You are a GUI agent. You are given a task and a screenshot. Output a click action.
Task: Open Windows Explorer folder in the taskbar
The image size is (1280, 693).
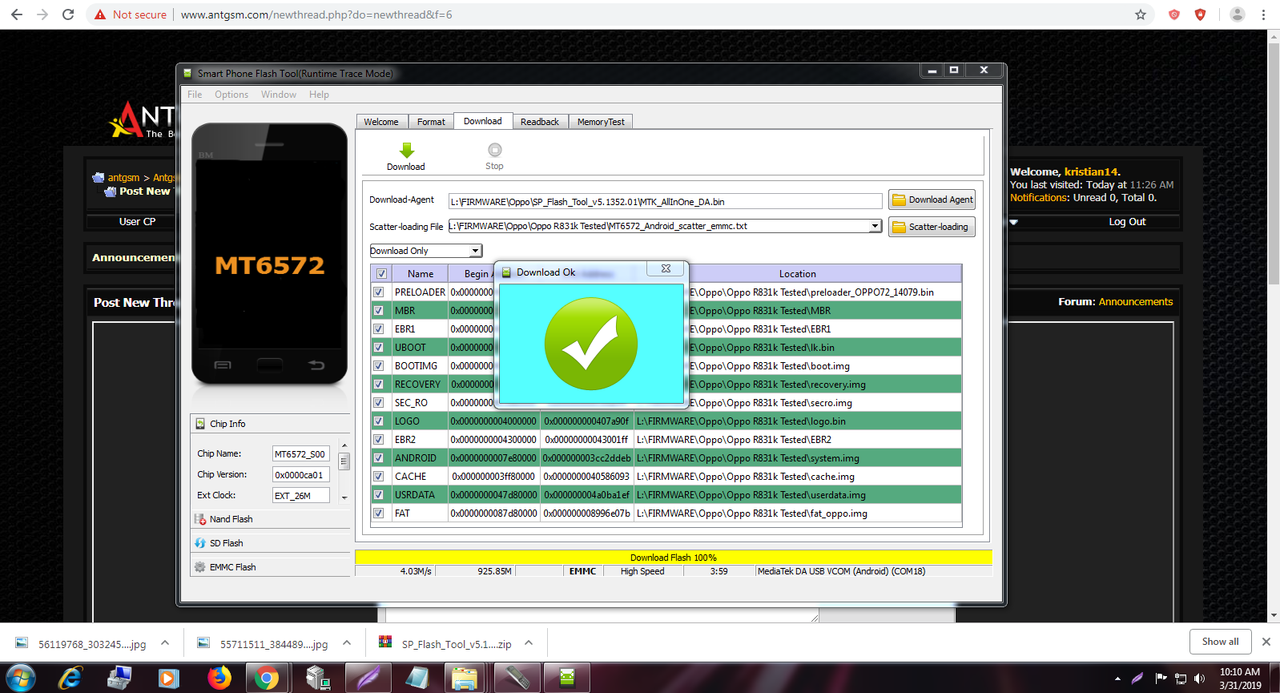(465, 677)
